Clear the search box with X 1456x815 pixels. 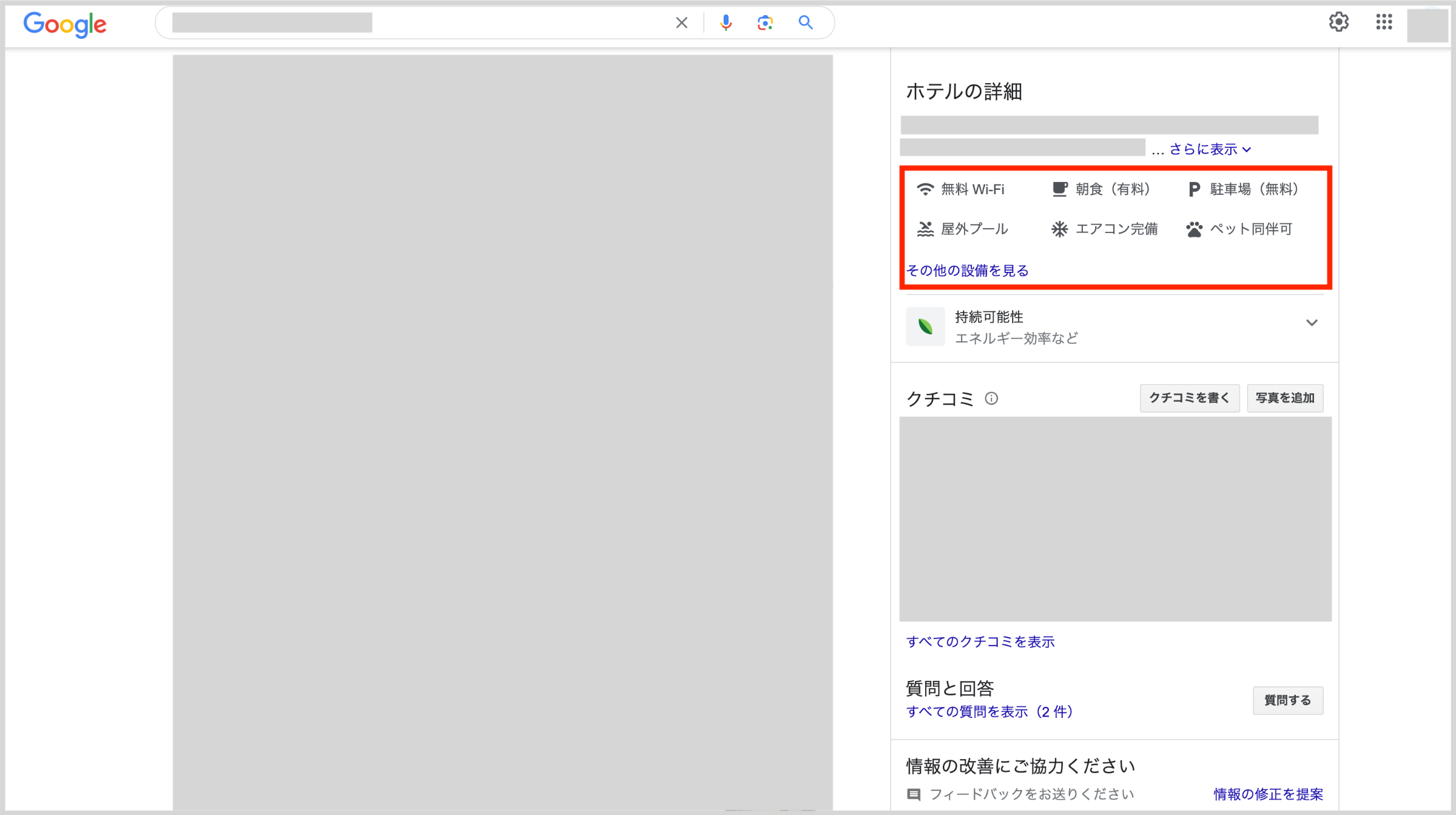click(681, 23)
